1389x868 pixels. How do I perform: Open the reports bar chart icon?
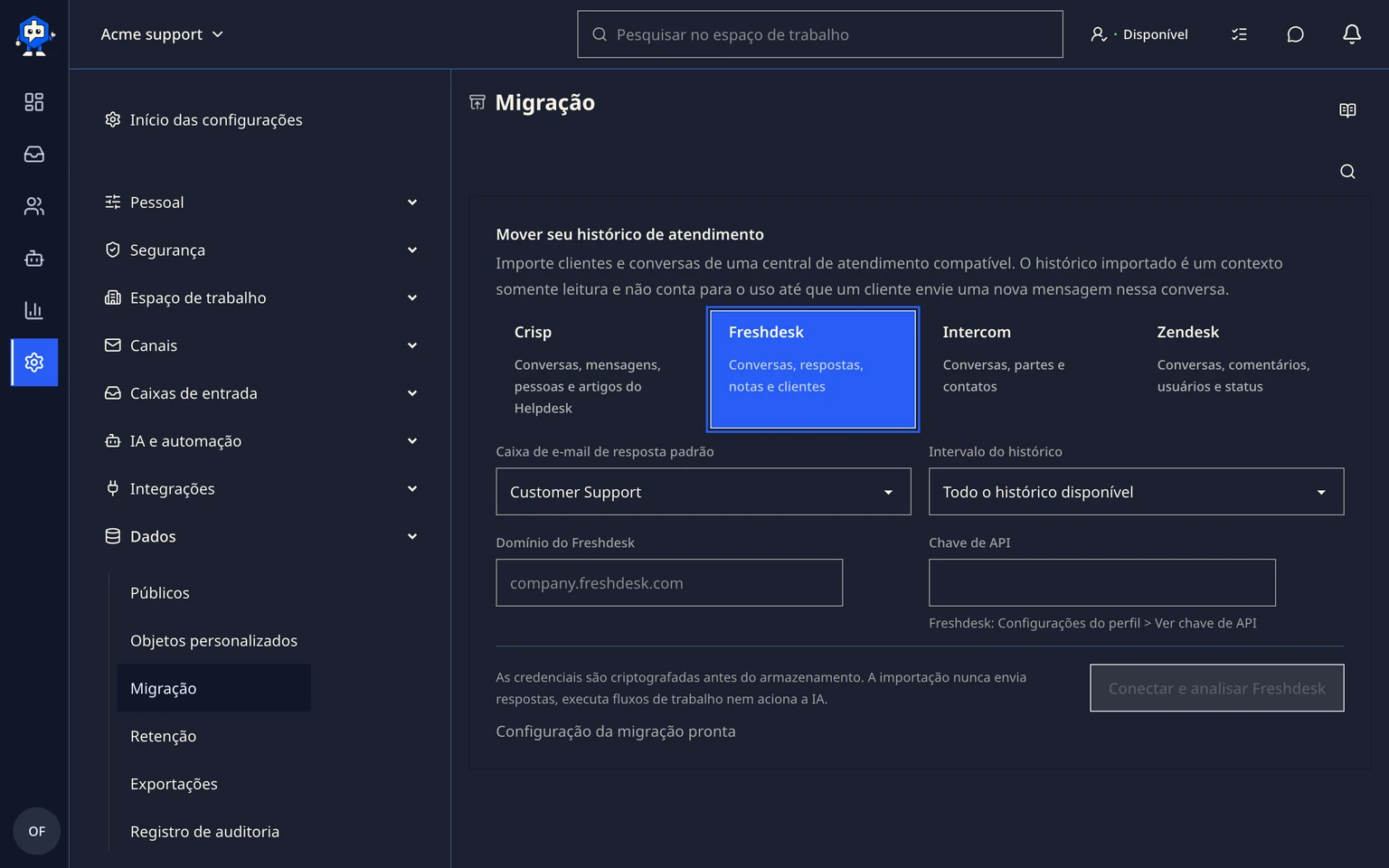(34, 310)
